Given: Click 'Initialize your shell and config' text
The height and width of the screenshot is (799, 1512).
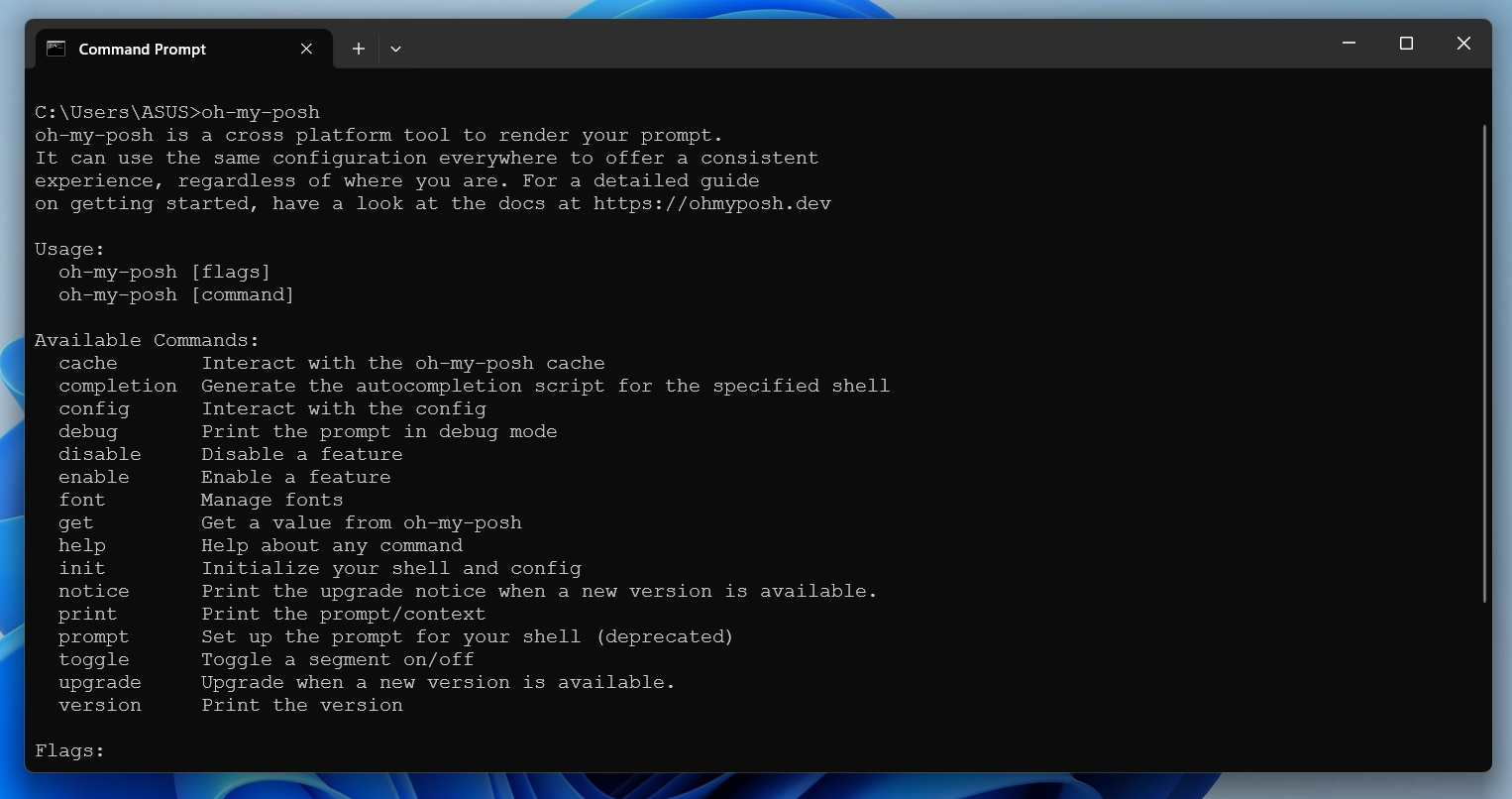Looking at the screenshot, I should coord(391,569).
